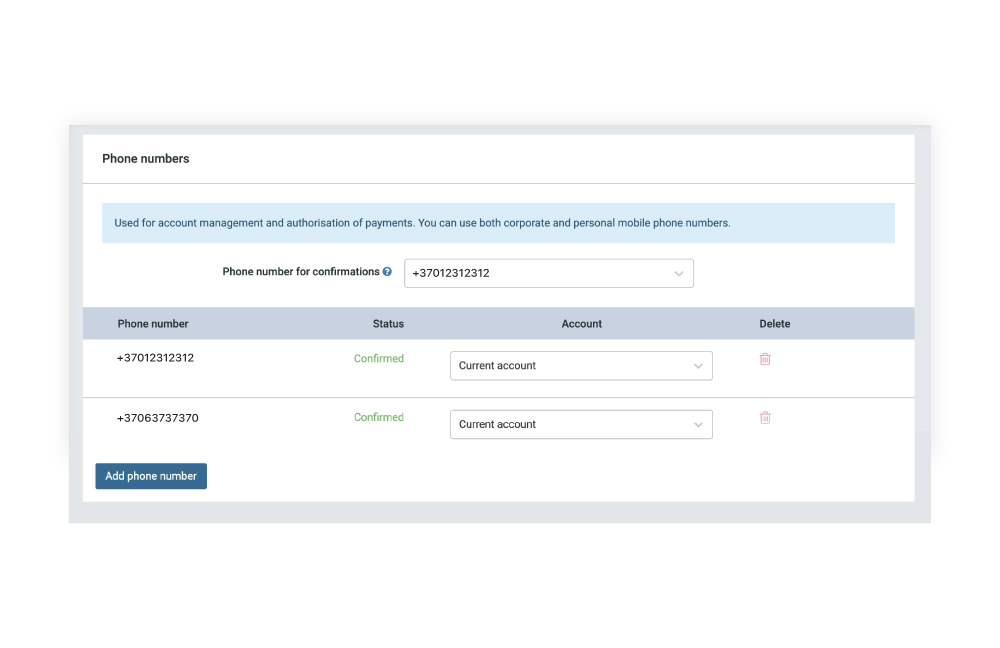Image resolution: width=1000 pixels, height=648 pixels.
Task: Delete phone number +37012312312 with trash icon
Action: [765, 359]
